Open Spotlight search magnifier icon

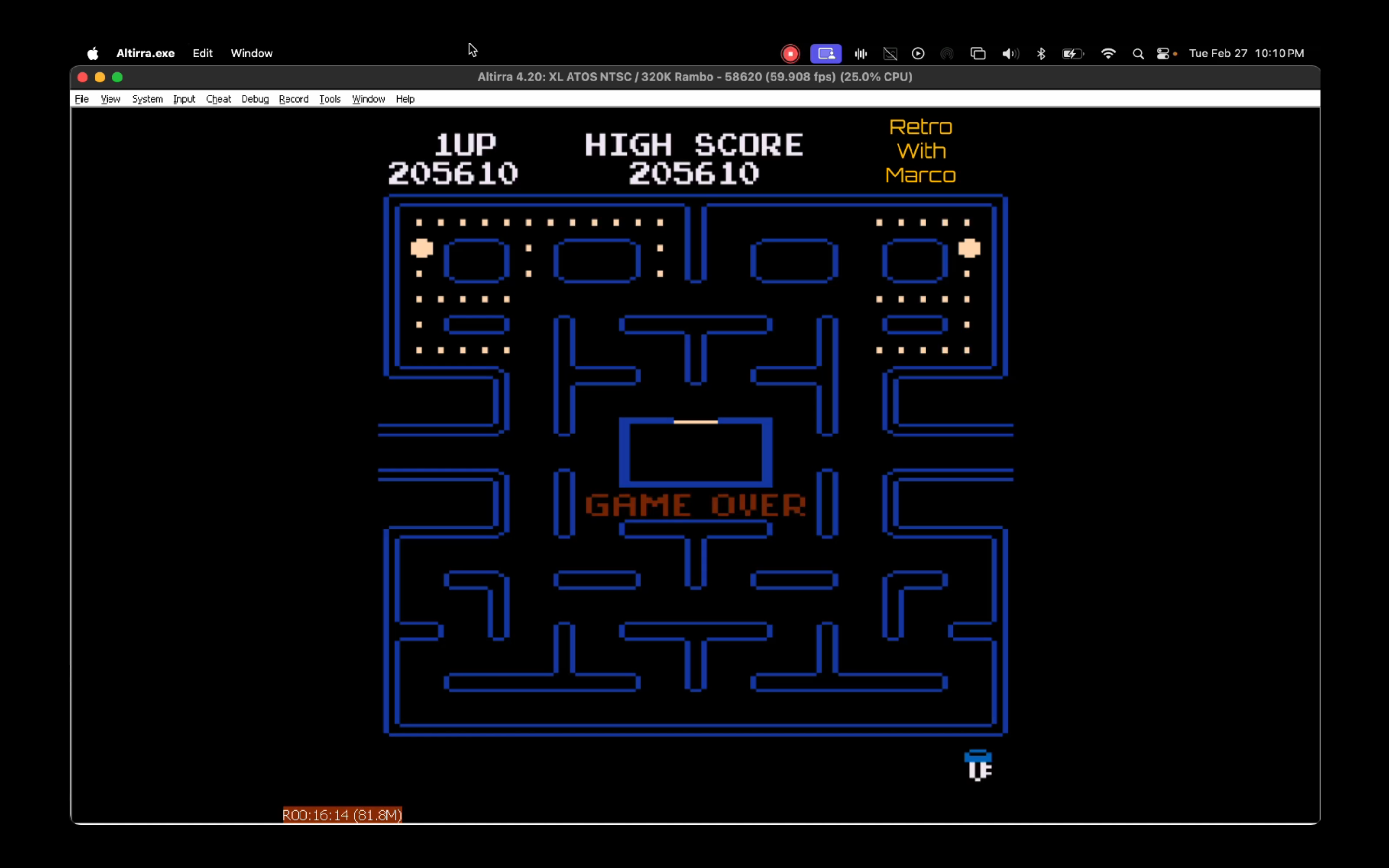[1138, 54]
